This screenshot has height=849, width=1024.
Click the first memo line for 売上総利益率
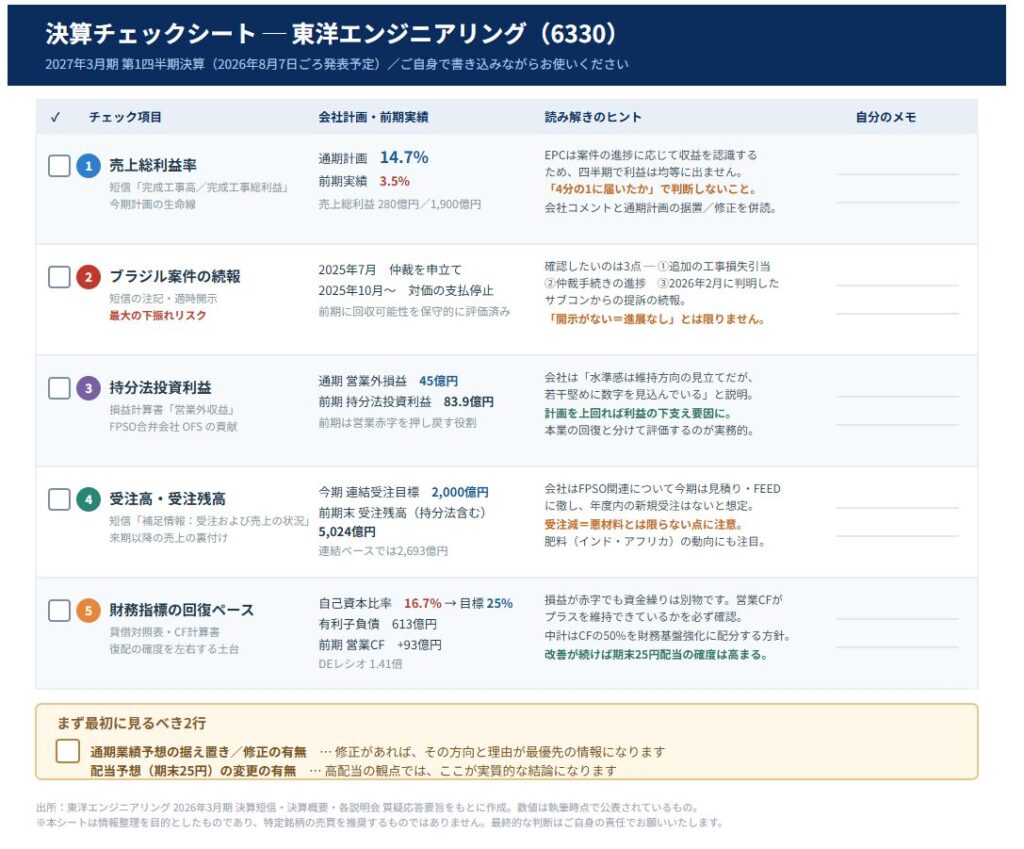click(x=897, y=174)
